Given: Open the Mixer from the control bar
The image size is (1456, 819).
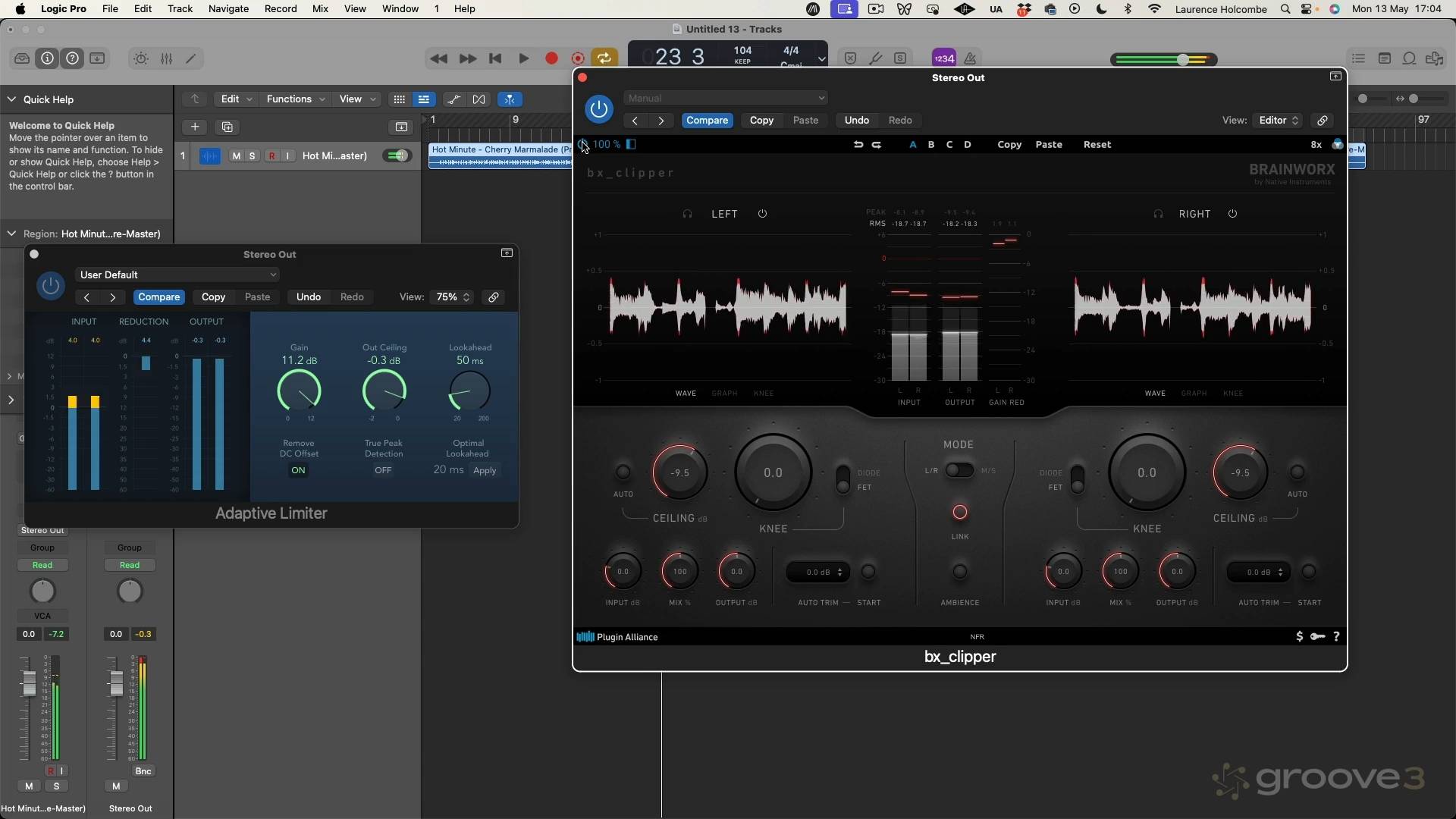Looking at the screenshot, I should (x=166, y=58).
